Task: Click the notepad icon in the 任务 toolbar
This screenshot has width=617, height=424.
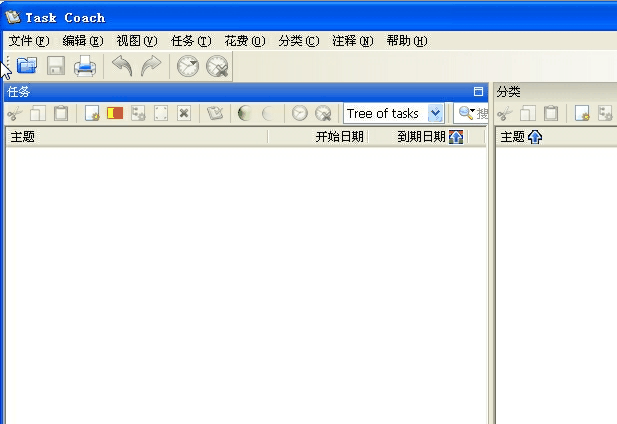Action: pyautogui.click(x=215, y=114)
